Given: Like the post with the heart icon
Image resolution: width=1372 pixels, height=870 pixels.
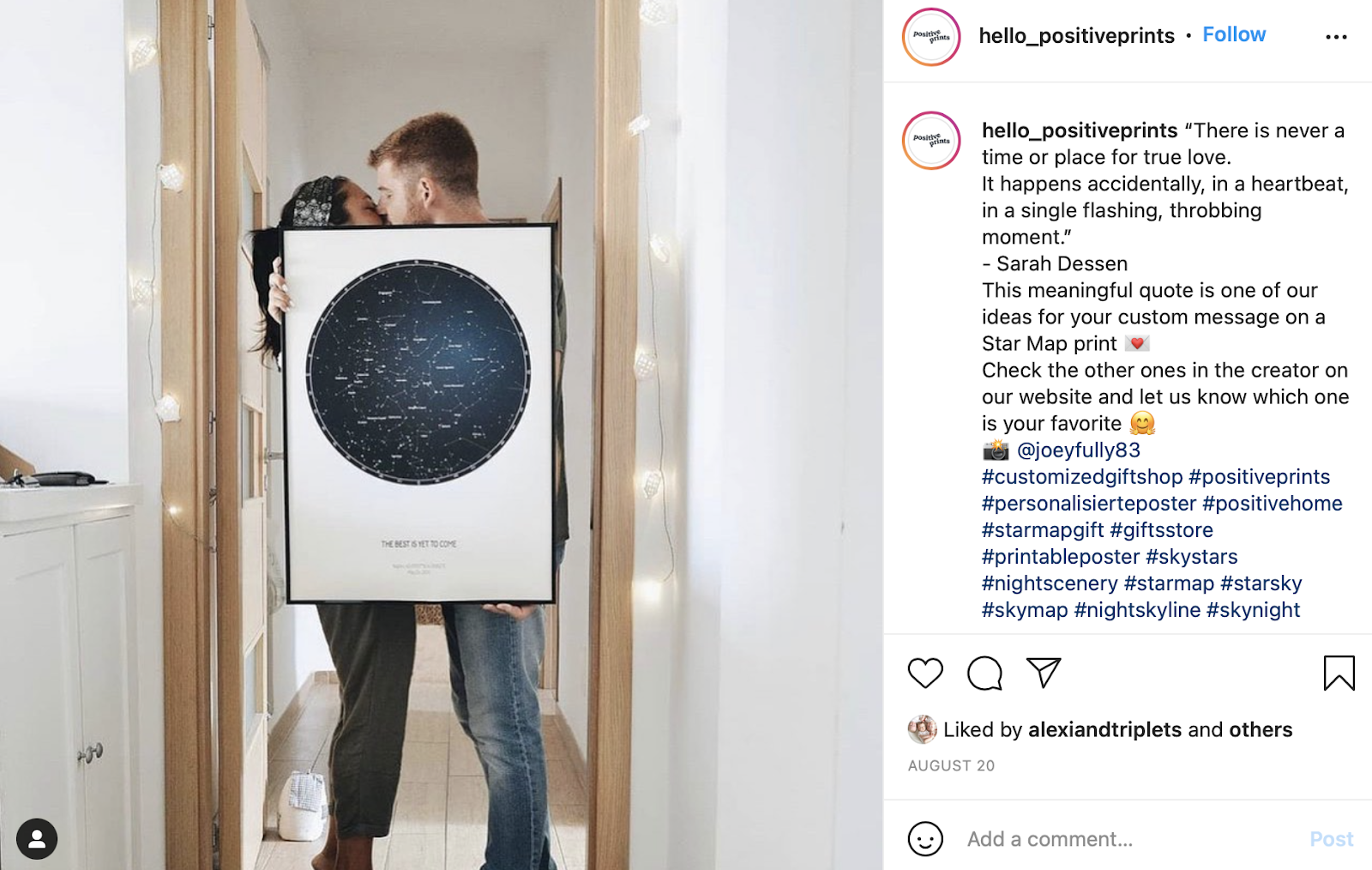Looking at the screenshot, I should tap(925, 673).
